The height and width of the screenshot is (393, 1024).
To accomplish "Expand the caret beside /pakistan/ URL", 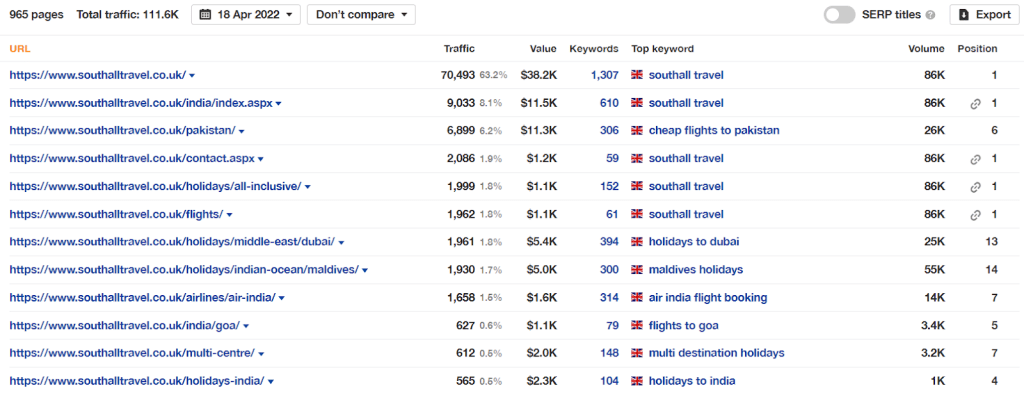I will tap(242, 131).
